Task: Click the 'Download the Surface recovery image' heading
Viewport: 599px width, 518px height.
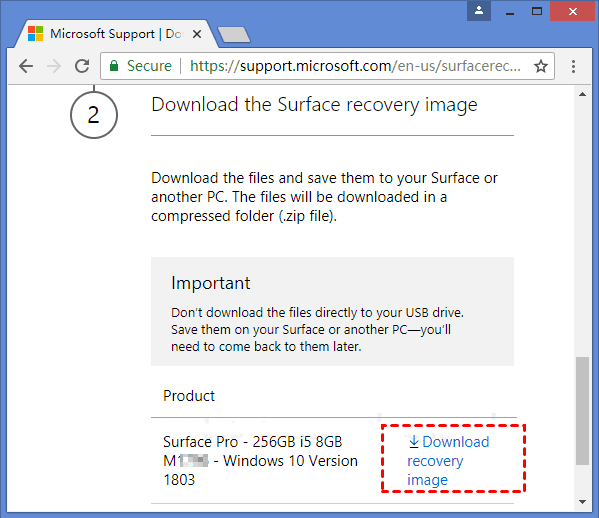Action: click(314, 105)
